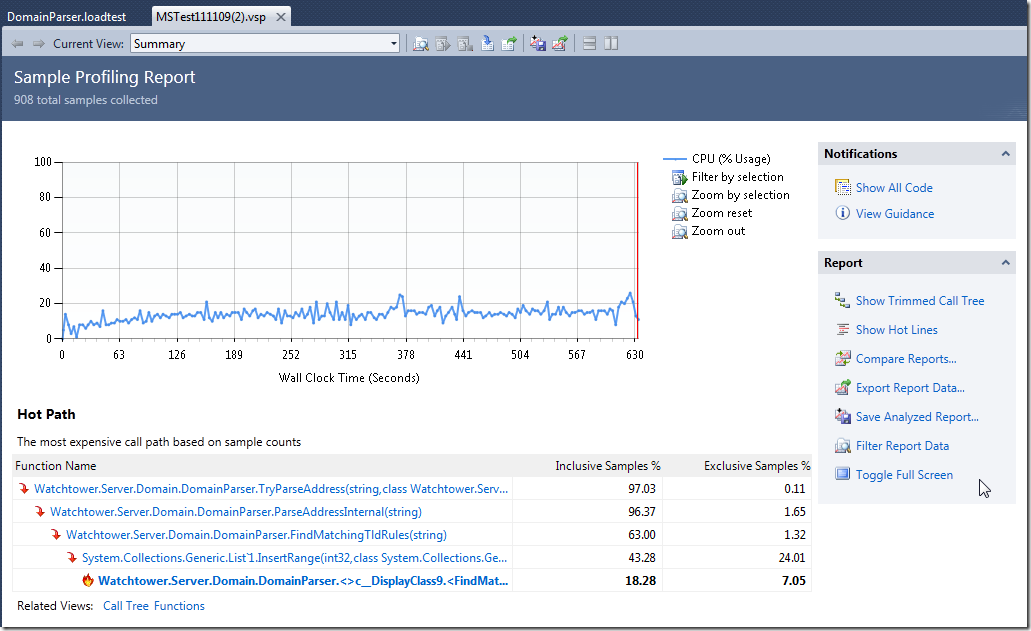Click inside the CPU usage graph area
The image size is (1031, 631).
coord(350,250)
